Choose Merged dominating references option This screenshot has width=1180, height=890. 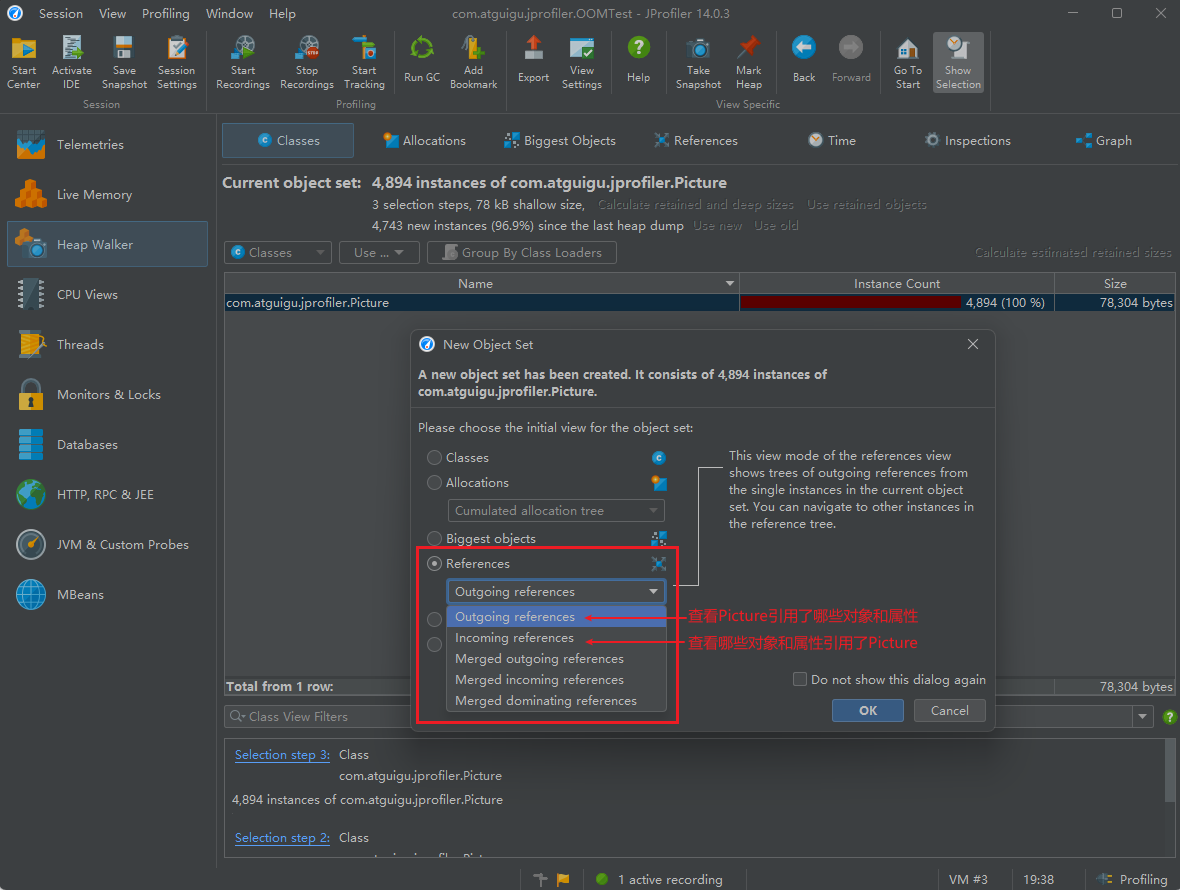pos(556,701)
